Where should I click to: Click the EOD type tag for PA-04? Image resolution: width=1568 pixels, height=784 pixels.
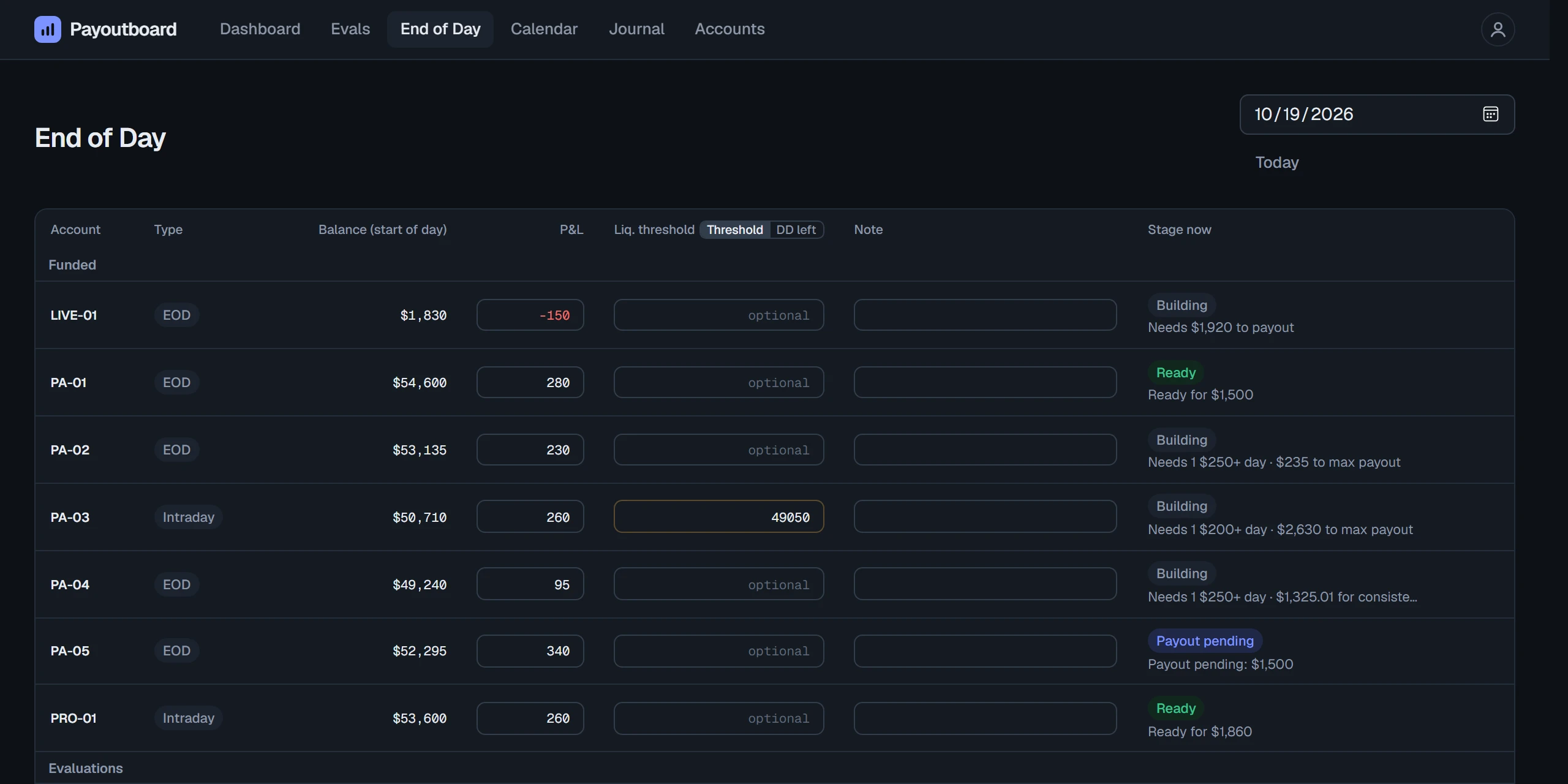(176, 584)
